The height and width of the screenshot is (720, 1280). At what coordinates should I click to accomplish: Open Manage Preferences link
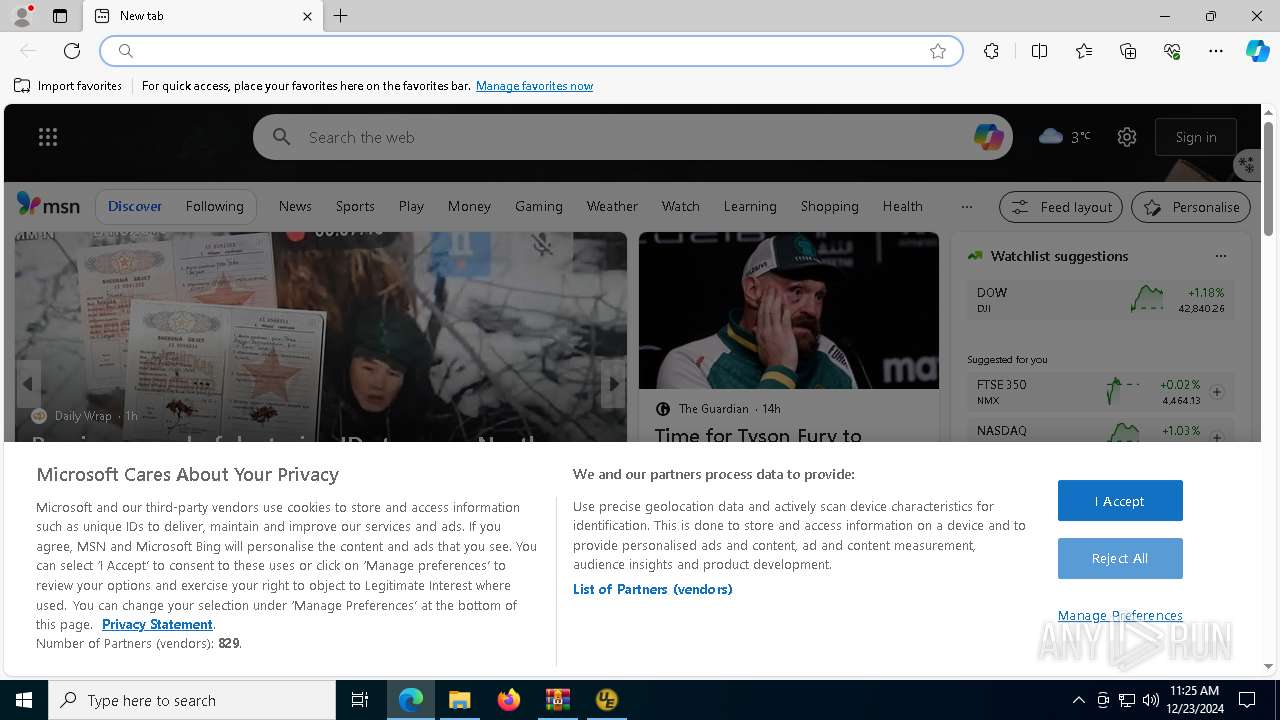point(1120,615)
